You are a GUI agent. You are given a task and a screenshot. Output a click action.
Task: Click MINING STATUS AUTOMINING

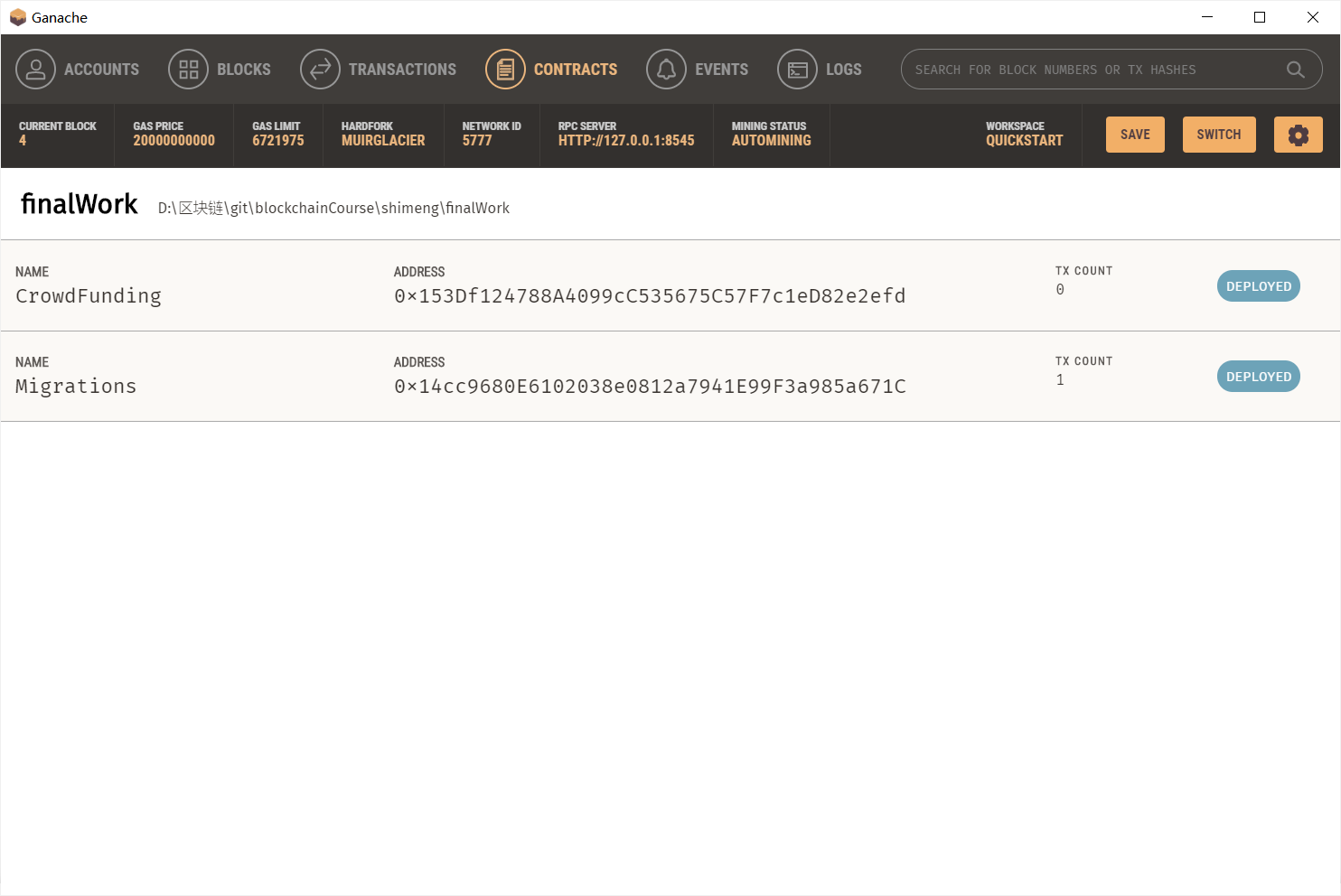pos(772,141)
